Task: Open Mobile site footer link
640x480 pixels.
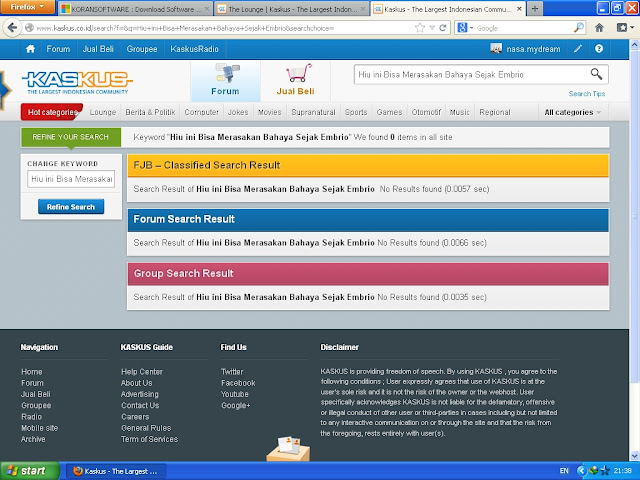Action: (x=40, y=428)
